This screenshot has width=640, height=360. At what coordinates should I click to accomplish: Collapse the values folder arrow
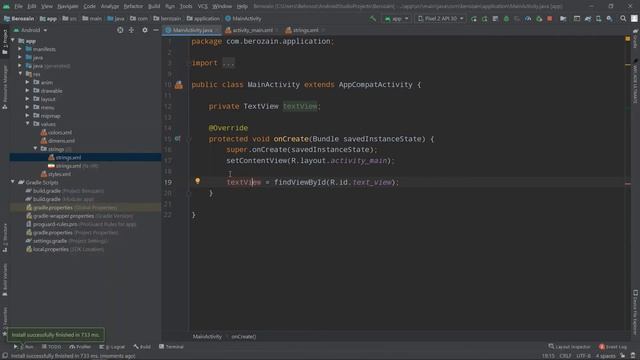(x=28, y=124)
